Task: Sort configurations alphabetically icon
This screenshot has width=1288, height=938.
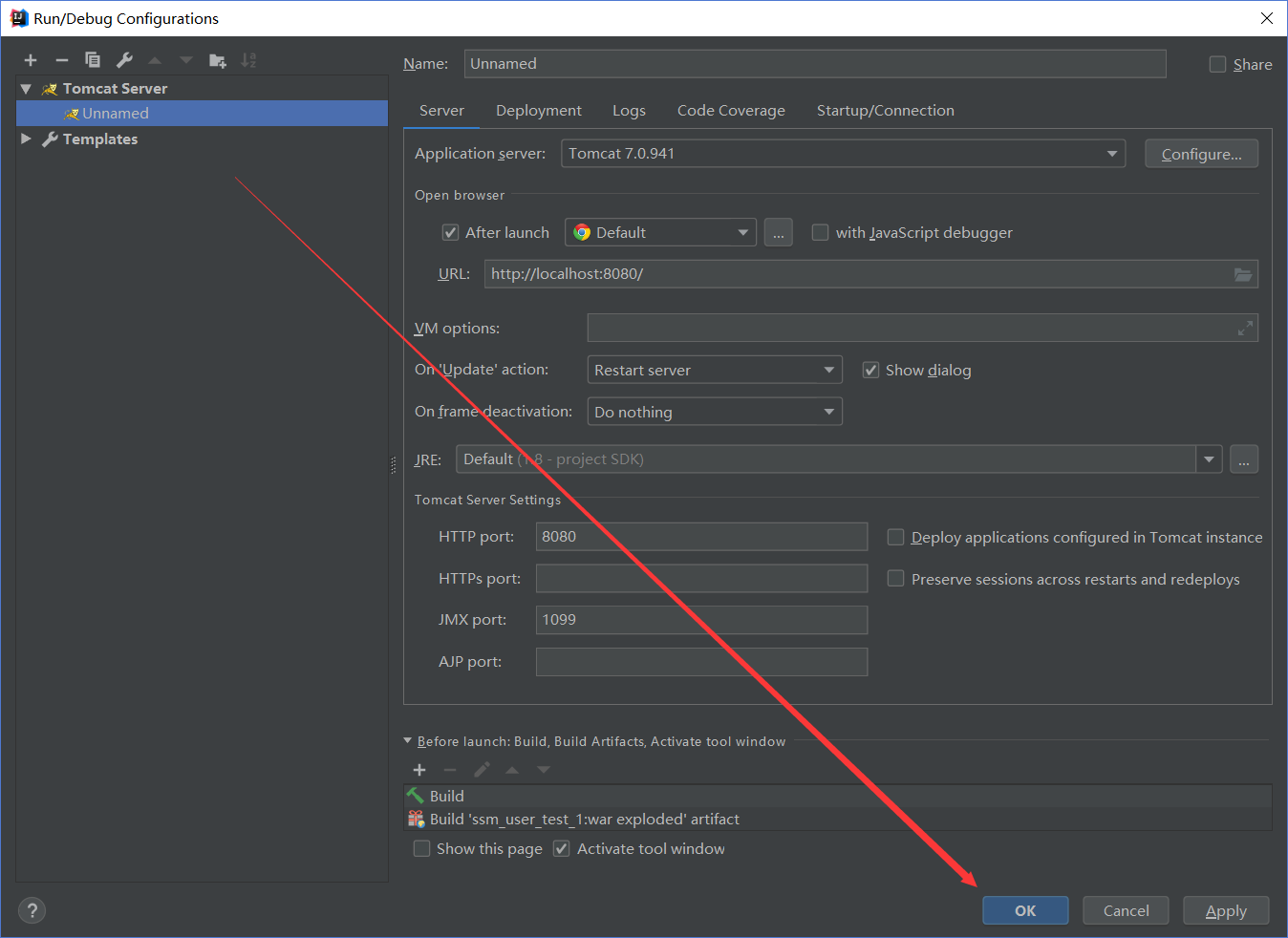Action: pos(248,60)
